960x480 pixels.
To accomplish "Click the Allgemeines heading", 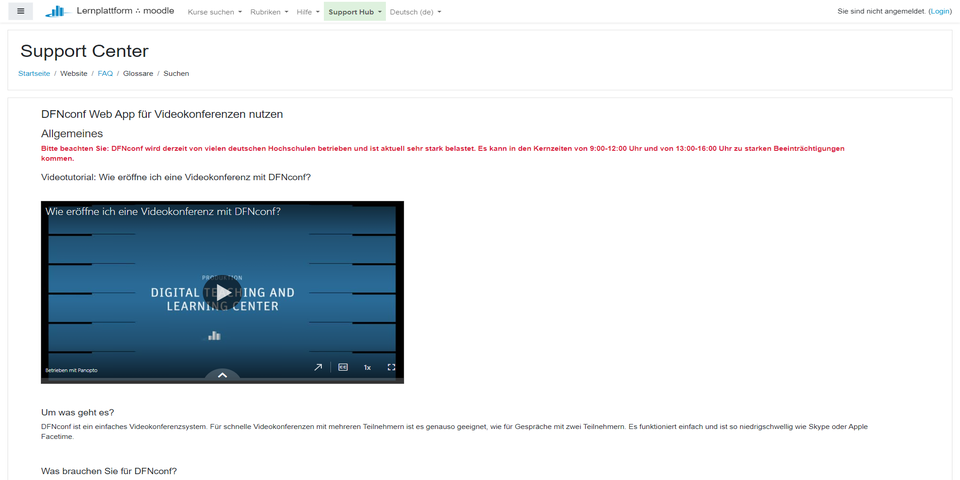I will [72, 133].
